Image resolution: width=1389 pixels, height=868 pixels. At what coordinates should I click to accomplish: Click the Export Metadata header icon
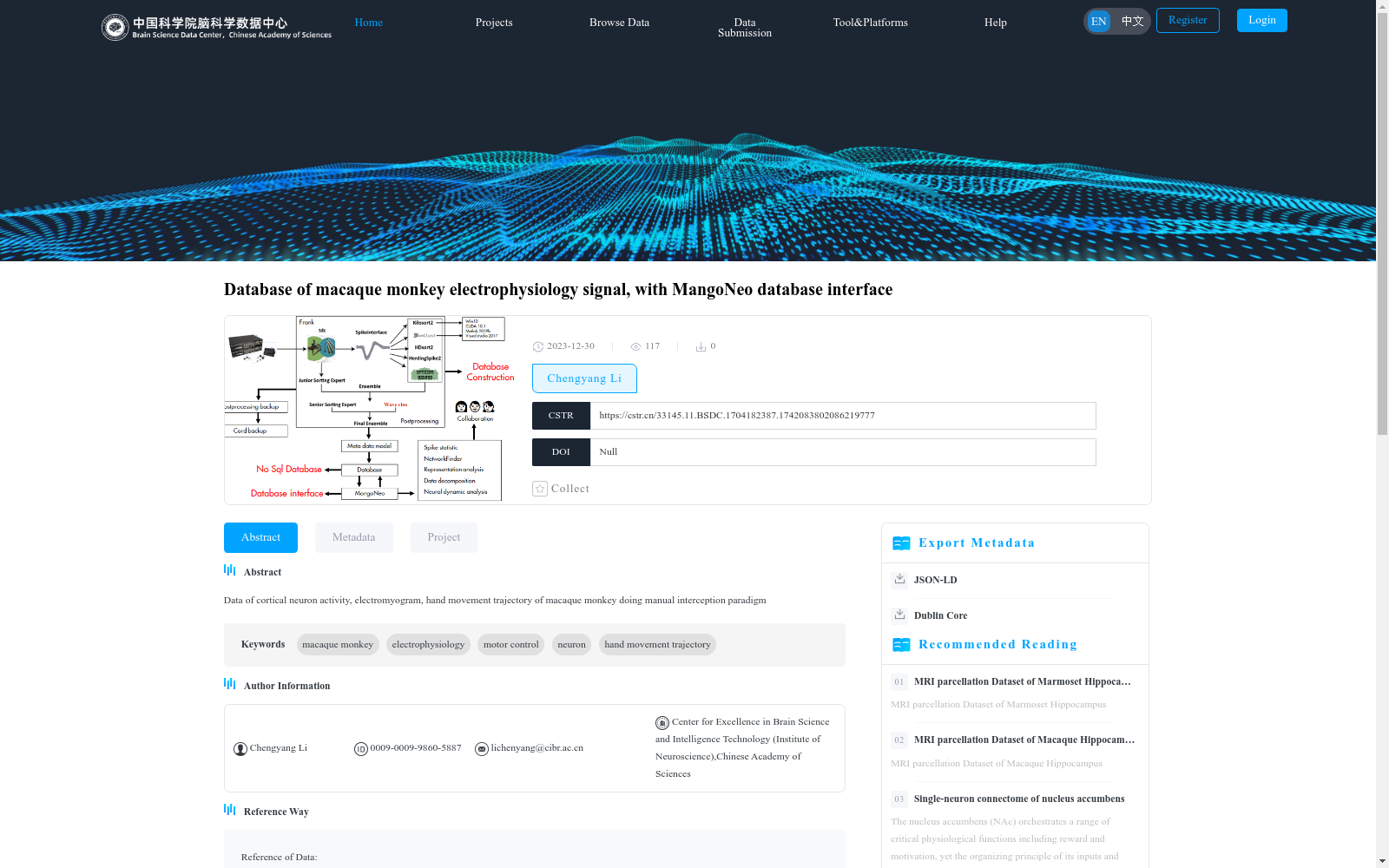(x=901, y=543)
